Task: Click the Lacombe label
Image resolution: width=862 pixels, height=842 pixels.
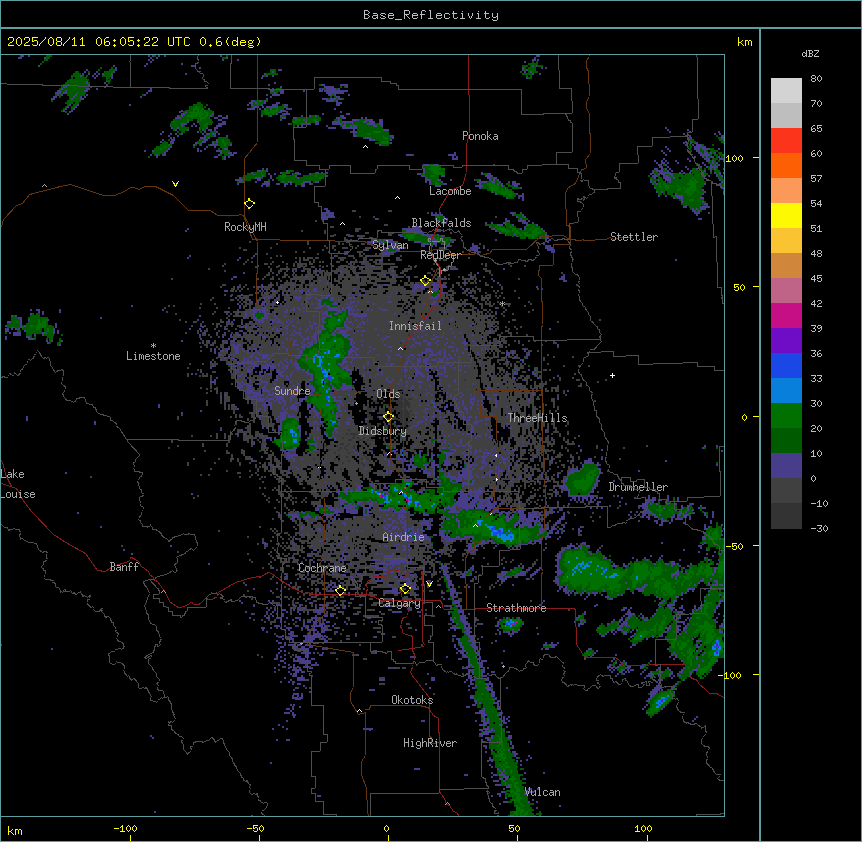Action: (x=450, y=191)
